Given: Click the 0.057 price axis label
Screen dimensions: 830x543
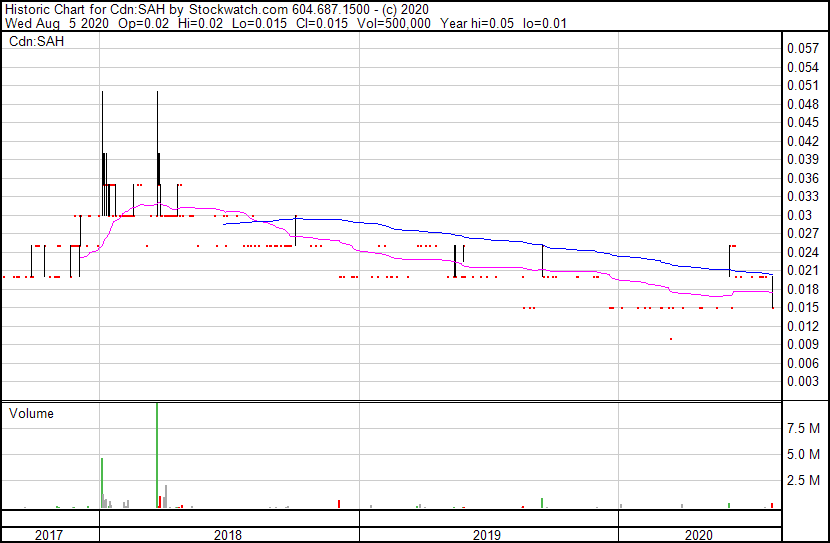Looking at the screenshot, I should [801, 48].
